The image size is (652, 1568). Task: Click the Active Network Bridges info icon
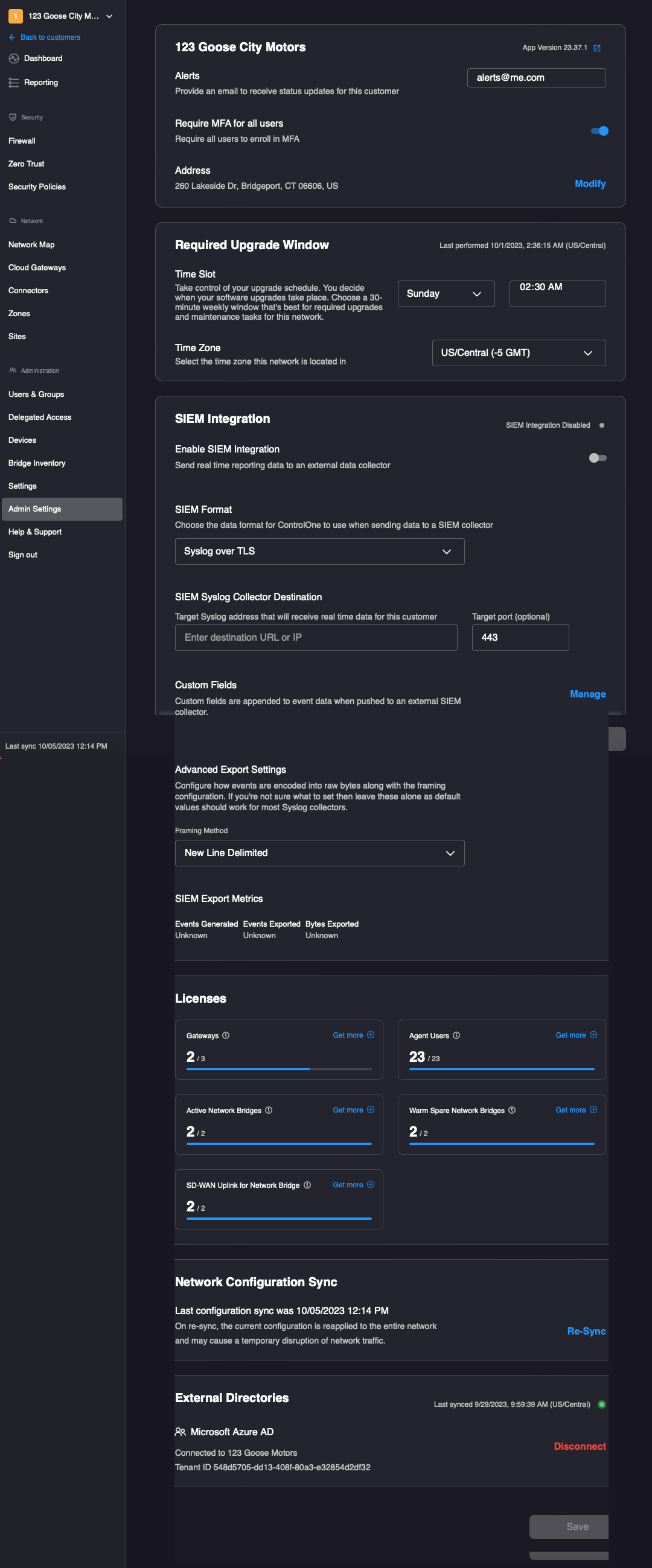pos(269,1110)
